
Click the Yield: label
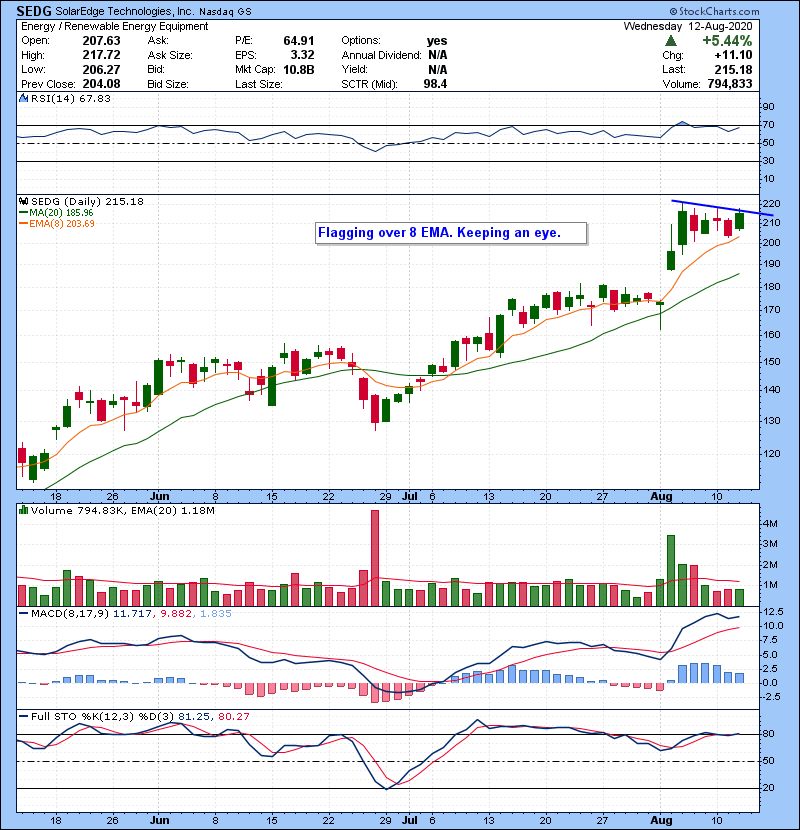click(354, 69)
